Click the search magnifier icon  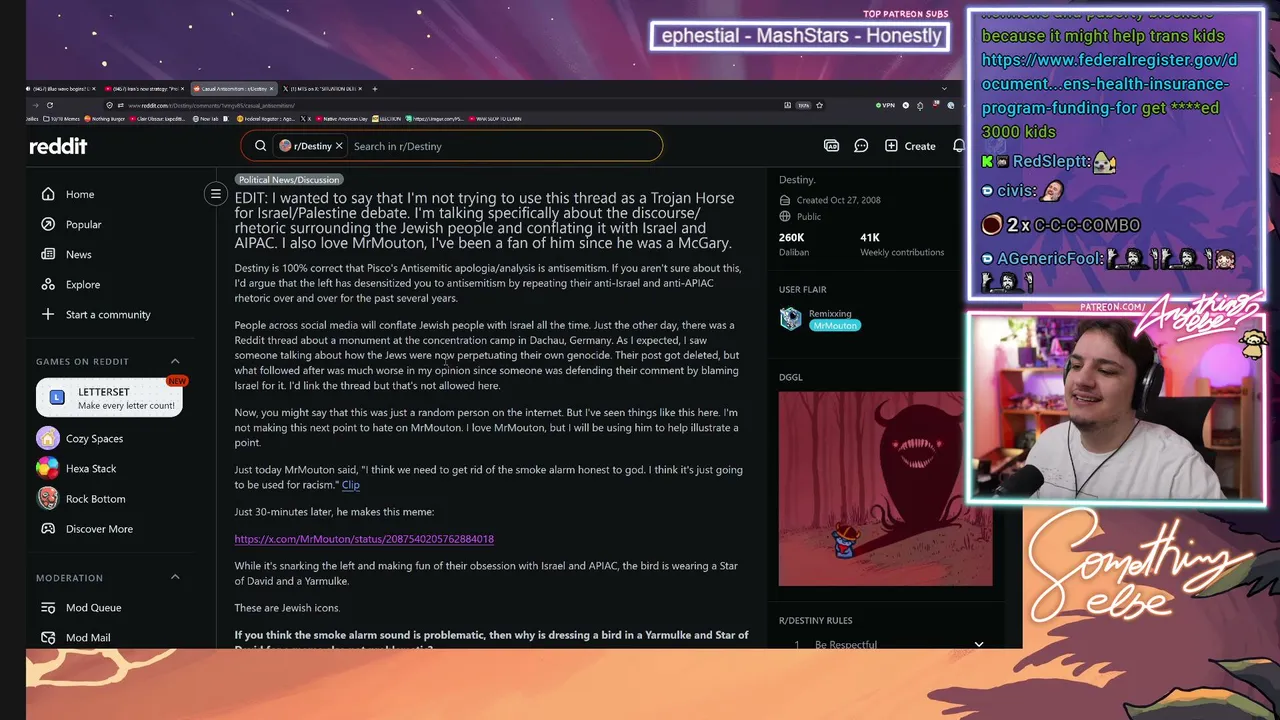click(x=260, y=146)
